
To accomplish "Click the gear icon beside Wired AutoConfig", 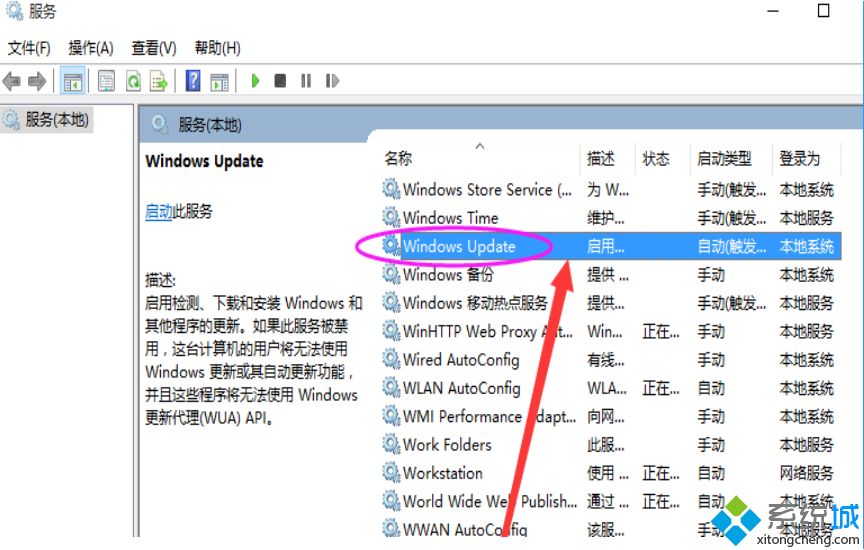I will point(391,359).
